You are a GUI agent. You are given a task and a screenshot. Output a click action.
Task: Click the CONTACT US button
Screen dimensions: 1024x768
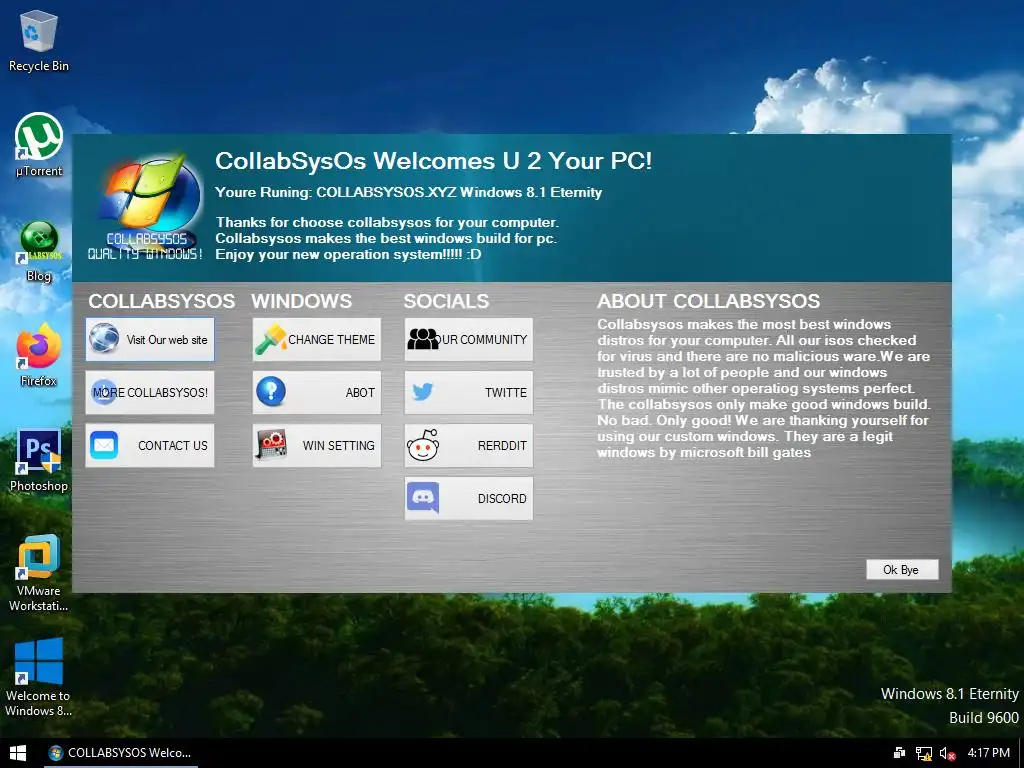pyautogui.click(x=150, y=445)
